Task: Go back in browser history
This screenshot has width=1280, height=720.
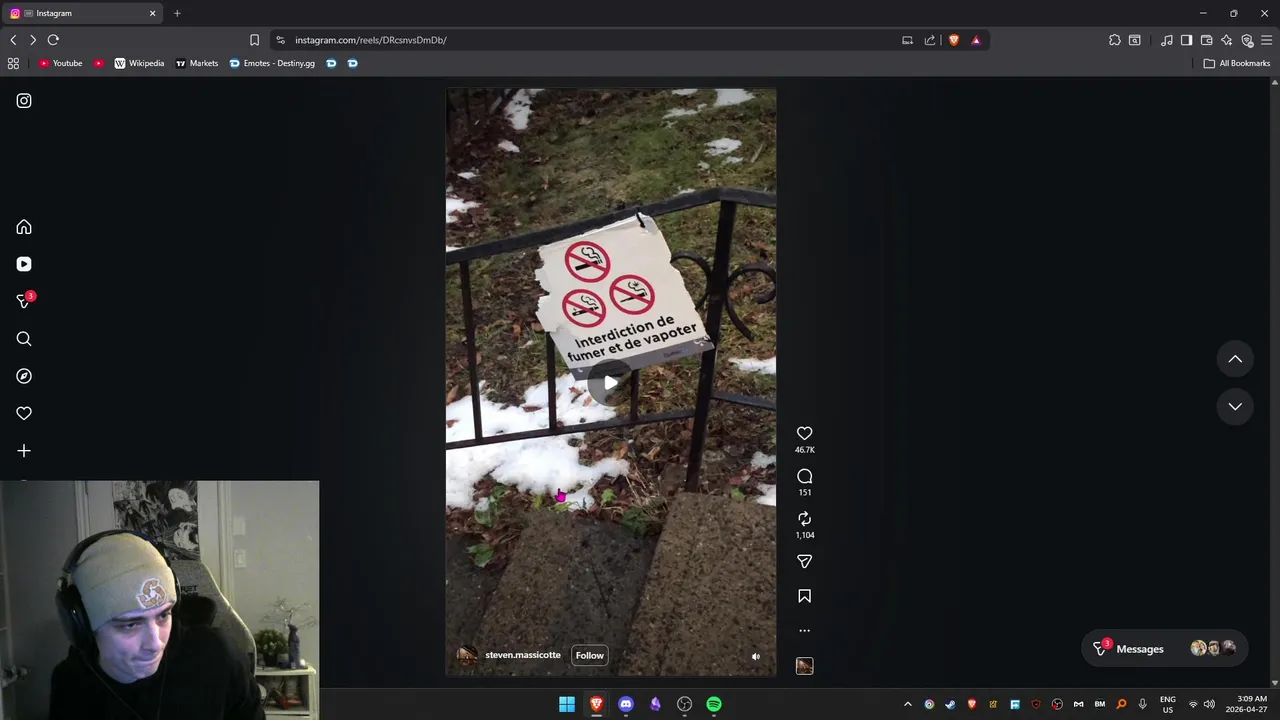Action: point(13,40)
